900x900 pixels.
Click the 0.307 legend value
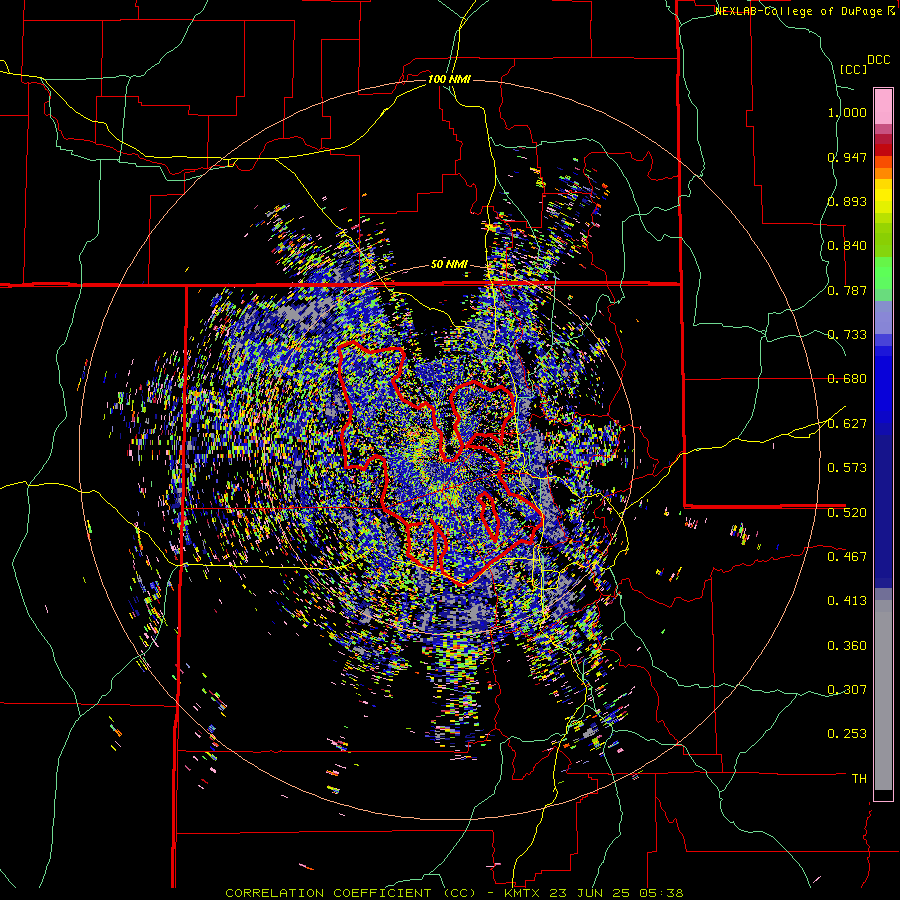847,690
